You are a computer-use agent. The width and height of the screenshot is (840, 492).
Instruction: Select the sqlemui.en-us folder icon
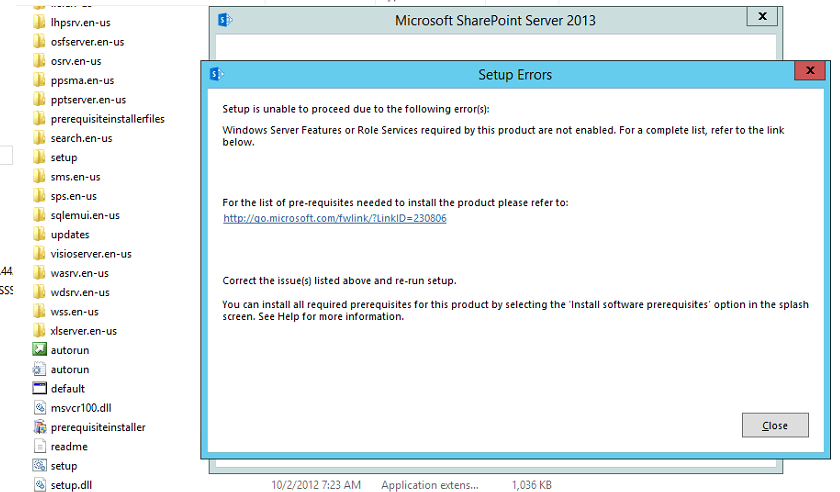[x=39, y=215]
